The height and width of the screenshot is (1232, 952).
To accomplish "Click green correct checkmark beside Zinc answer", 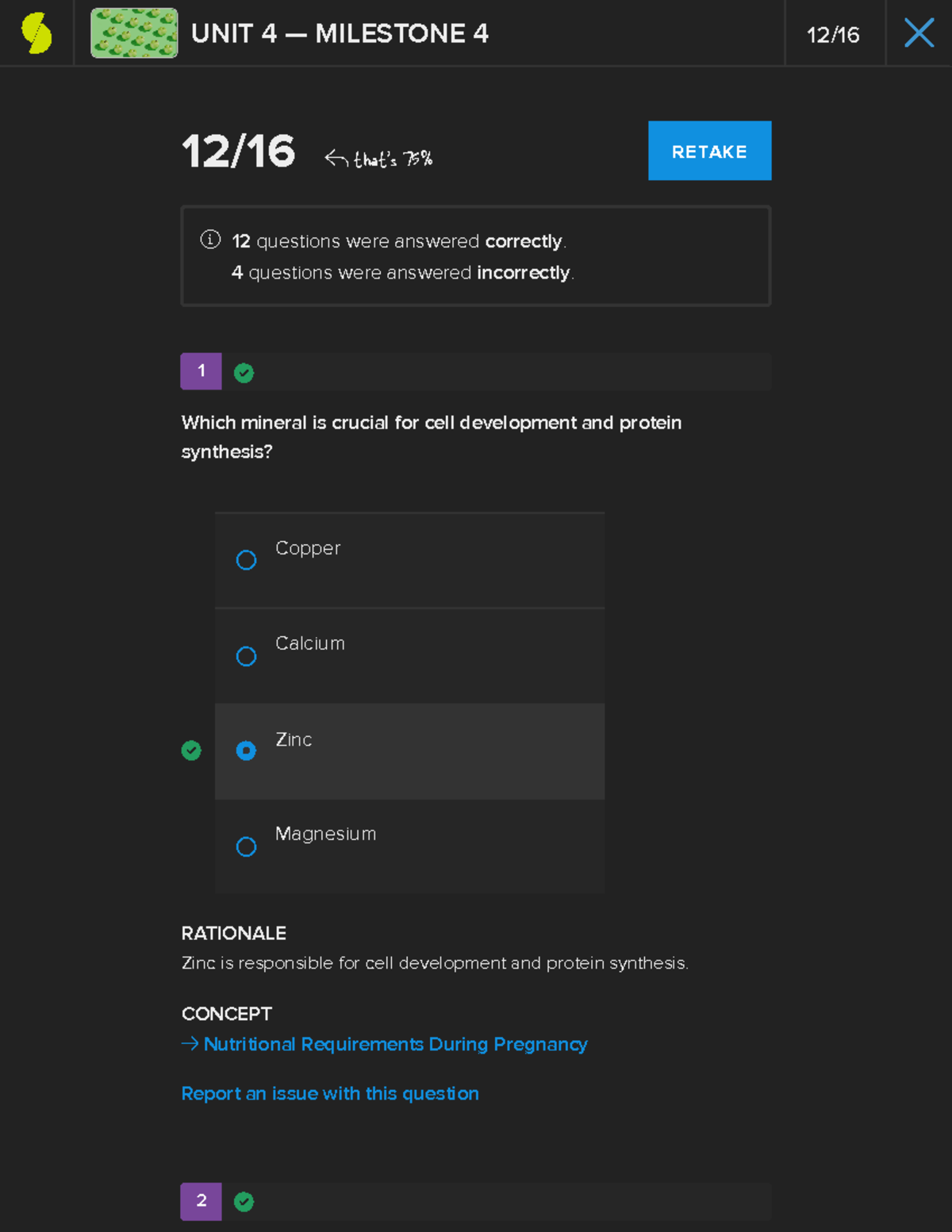I will coord(191,750).
